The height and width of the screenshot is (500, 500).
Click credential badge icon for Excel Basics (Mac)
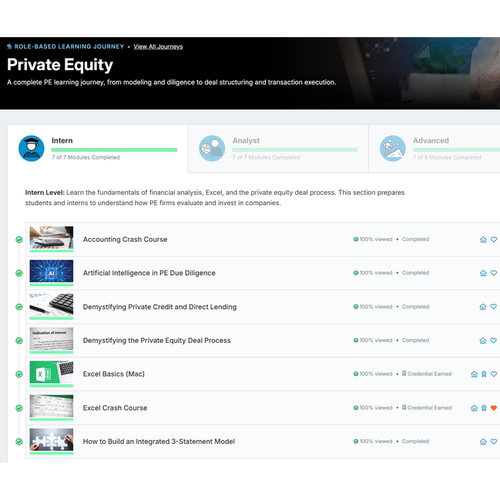(x=484, y=374)
